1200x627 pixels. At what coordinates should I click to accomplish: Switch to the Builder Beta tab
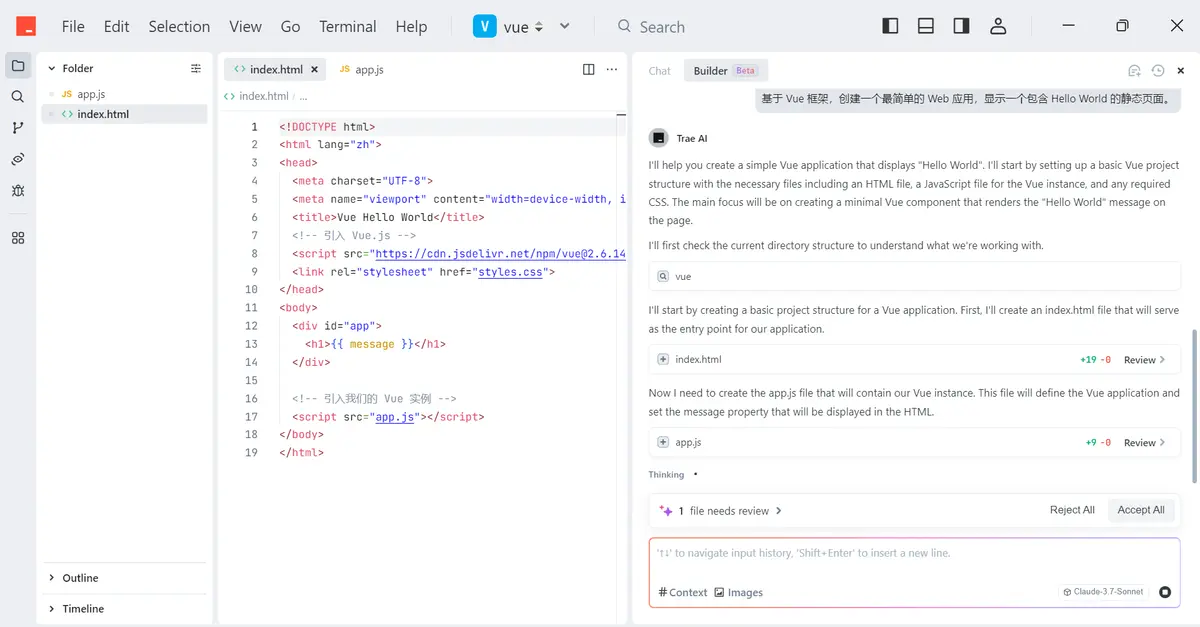click(x=725, y=71)
